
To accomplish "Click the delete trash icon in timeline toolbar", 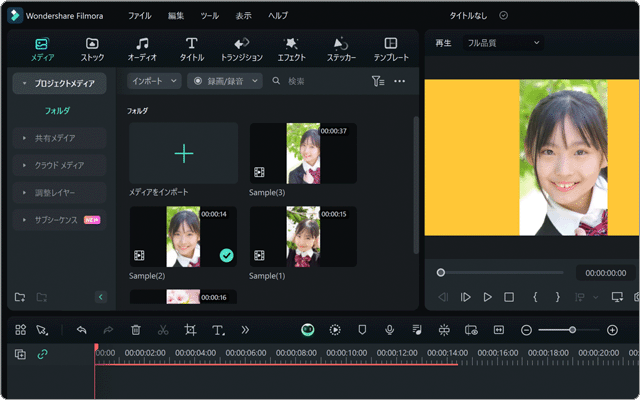I will 136,330.
